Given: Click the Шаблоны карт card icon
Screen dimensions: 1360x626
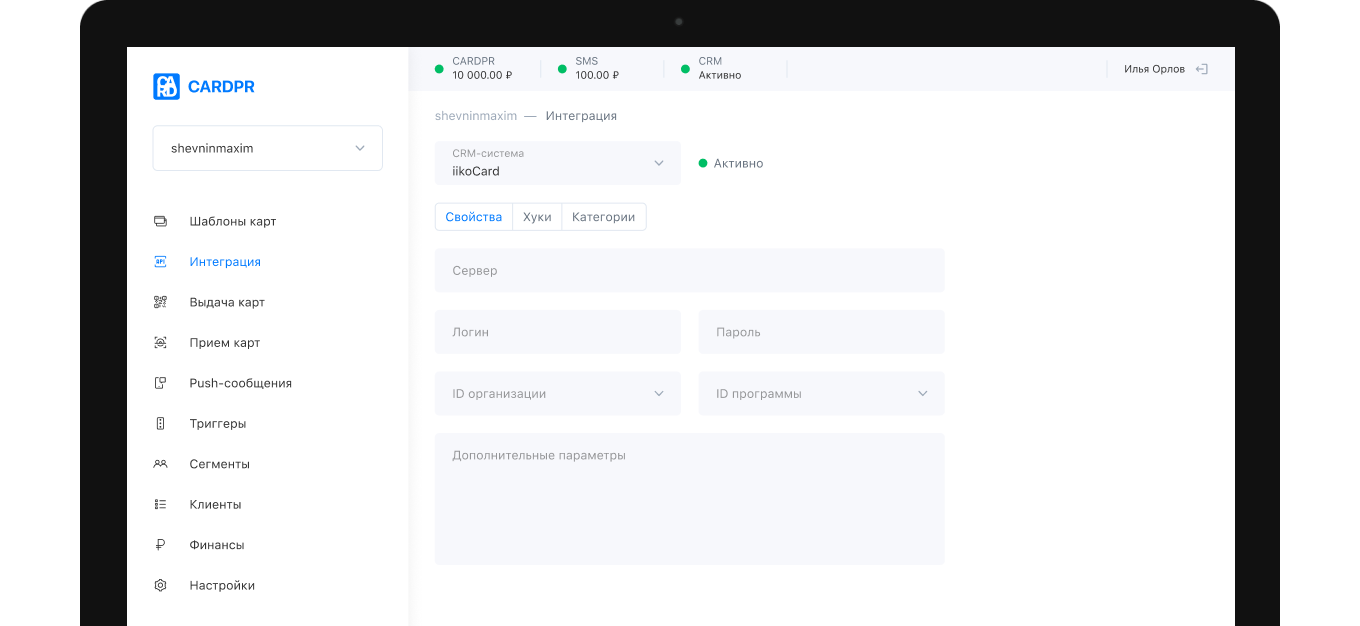Looking at the screenshot, I should (160, 221).
